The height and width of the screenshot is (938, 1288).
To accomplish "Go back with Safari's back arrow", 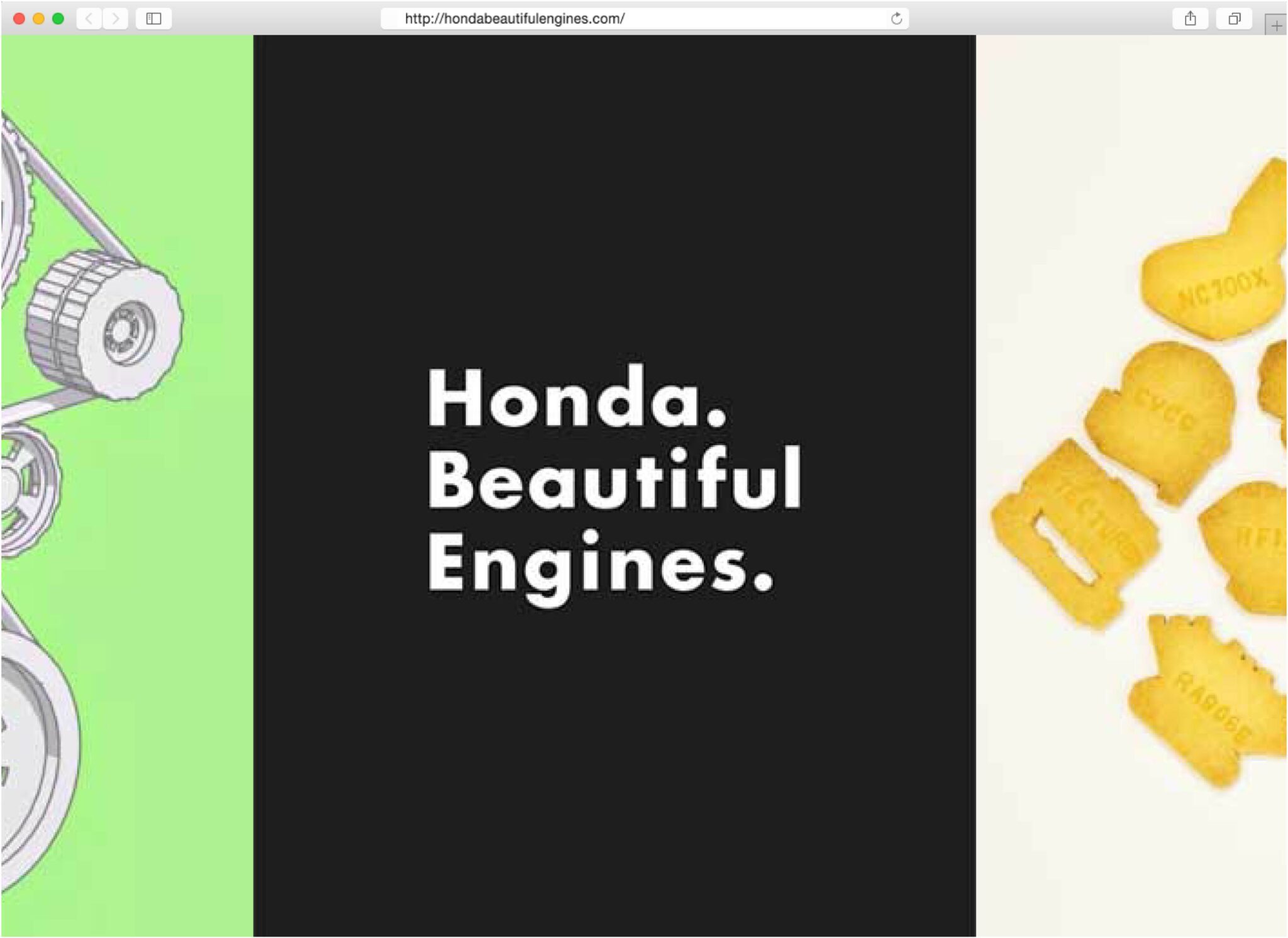I will click(89, 19).
